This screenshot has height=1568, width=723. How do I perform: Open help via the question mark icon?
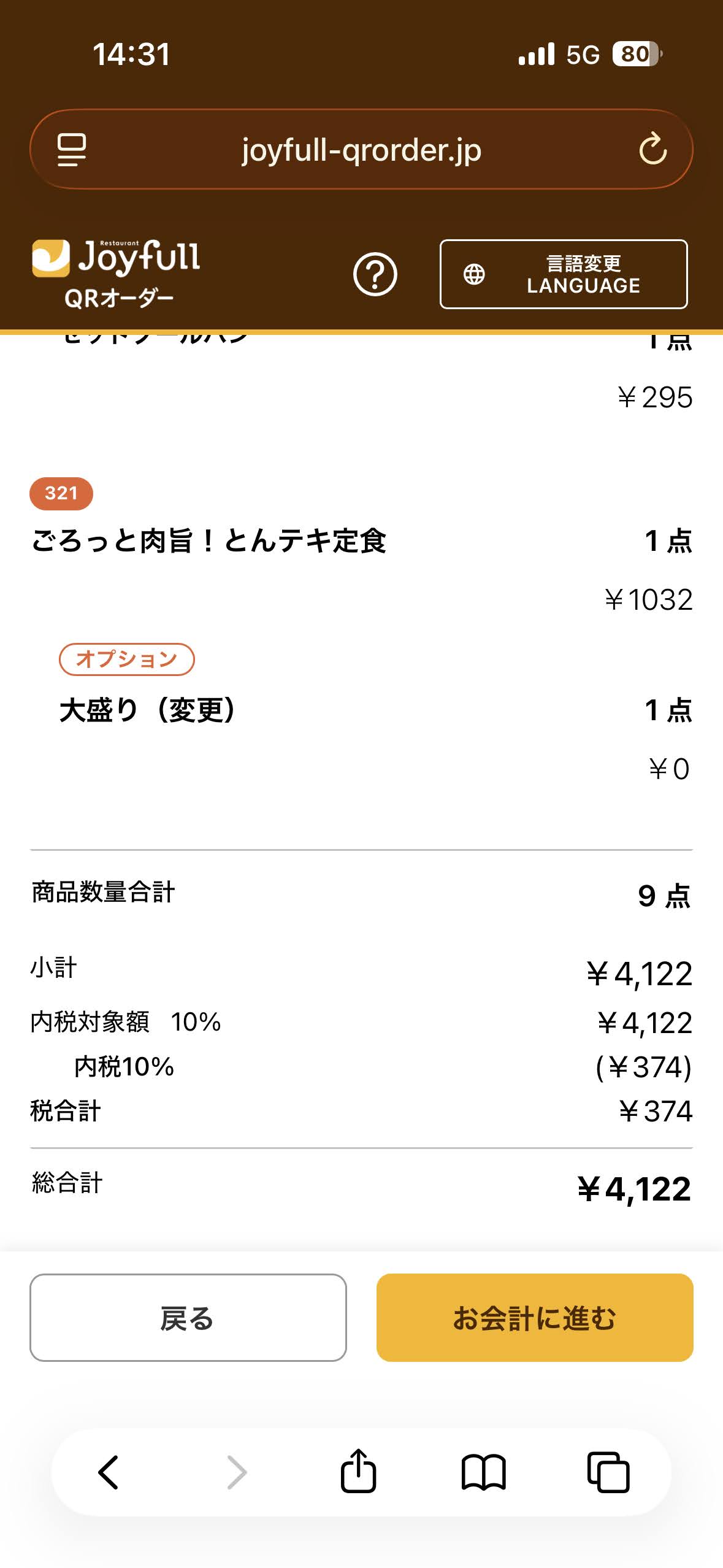[x=375, y=274]
